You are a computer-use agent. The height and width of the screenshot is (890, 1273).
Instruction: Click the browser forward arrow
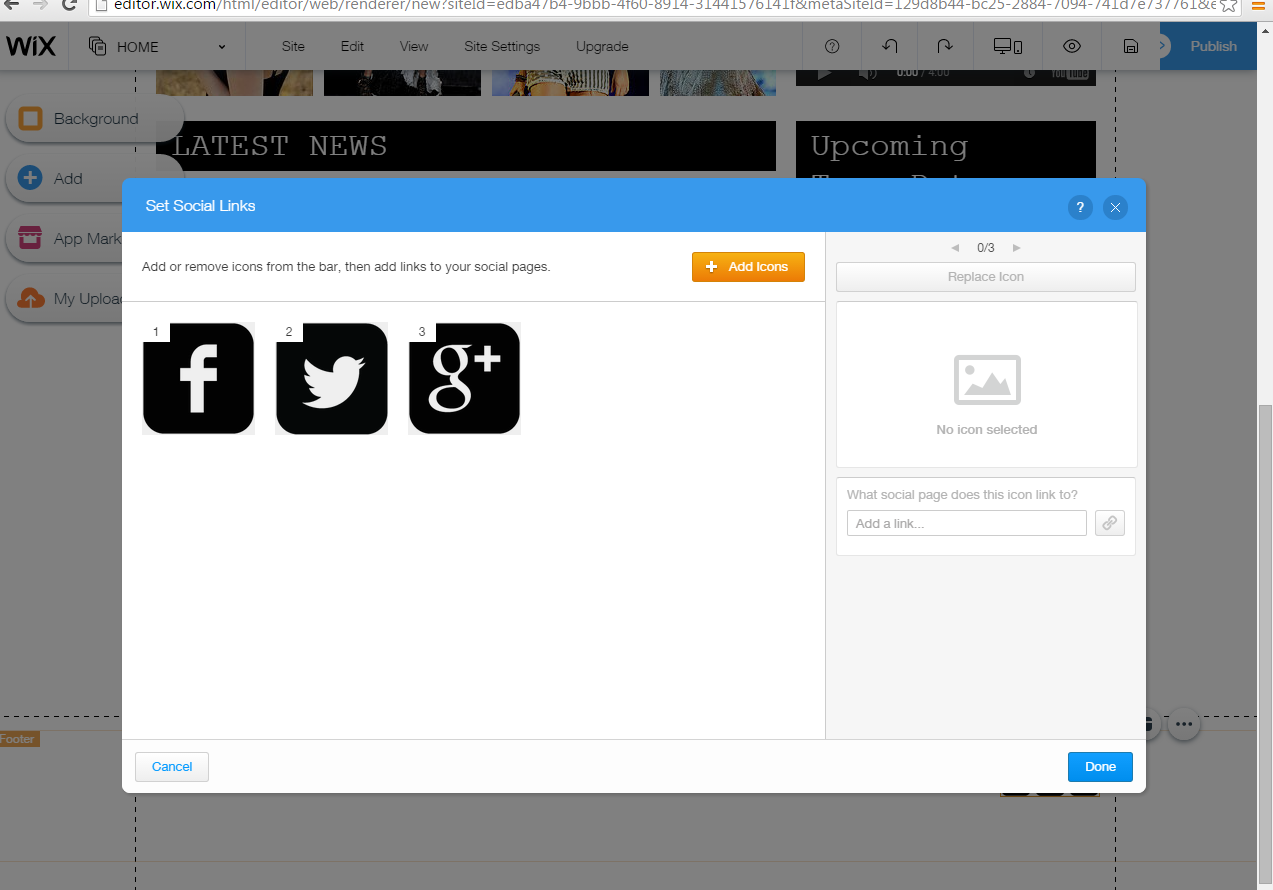pyautogui.click(x=40, y=5)
